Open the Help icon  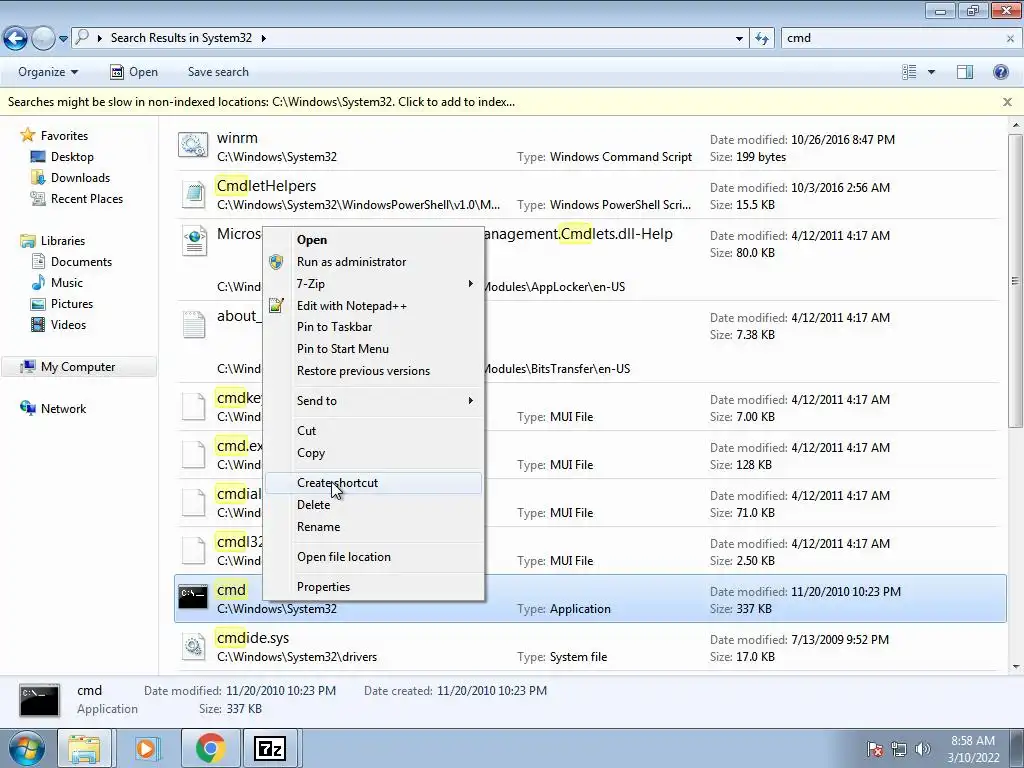pyautogui.click(x=1000, y=72)
